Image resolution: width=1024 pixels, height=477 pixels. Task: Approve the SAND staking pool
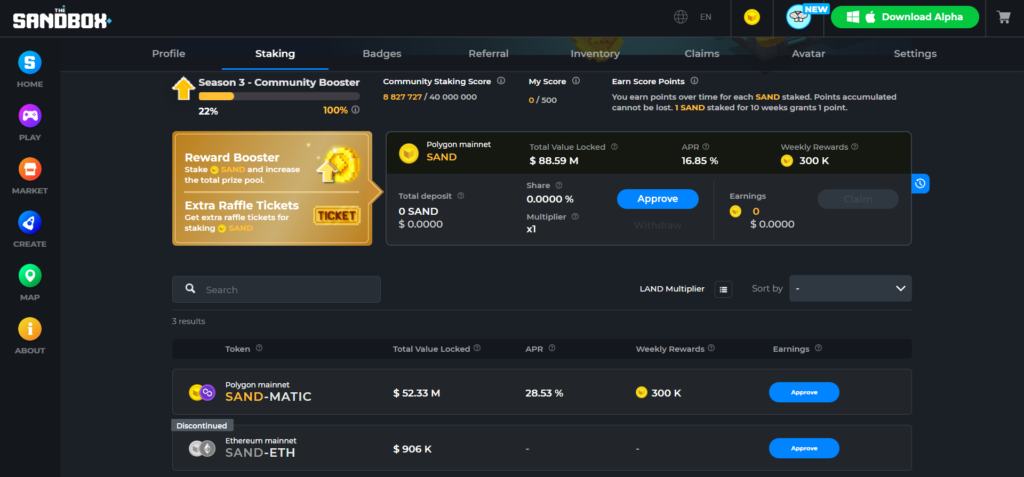tap(658, 199)
